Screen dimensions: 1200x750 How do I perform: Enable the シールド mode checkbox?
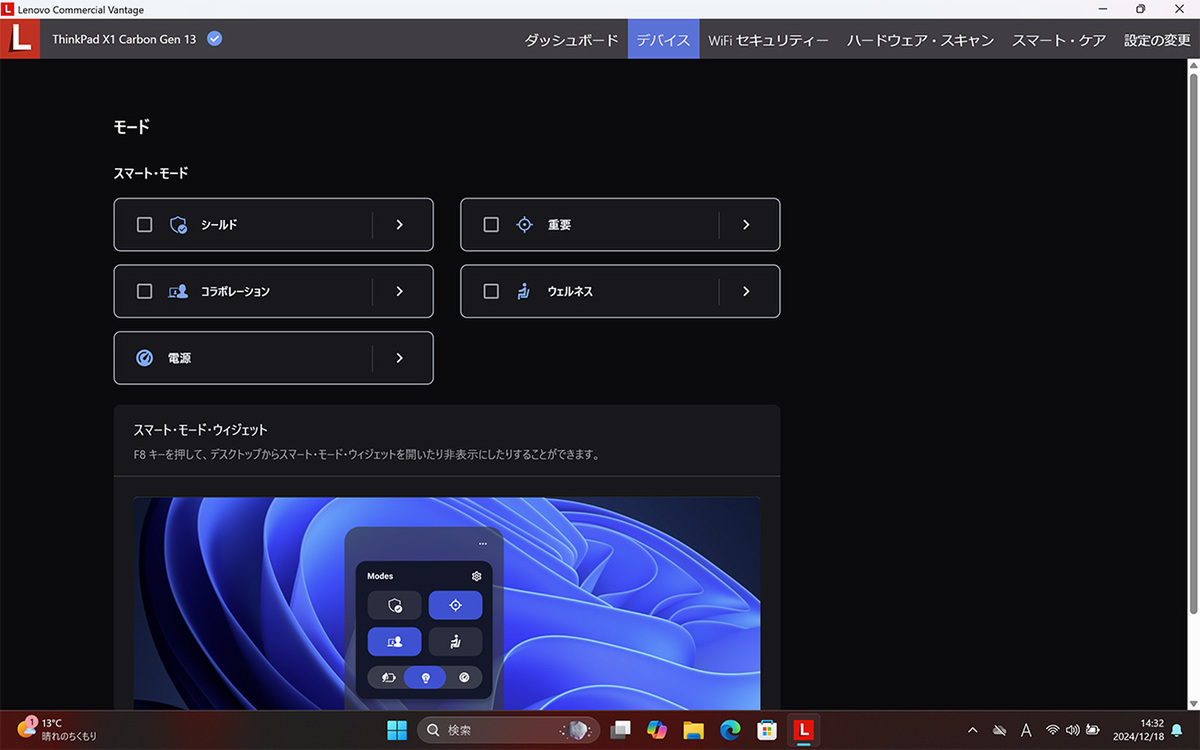coord(144,225)
